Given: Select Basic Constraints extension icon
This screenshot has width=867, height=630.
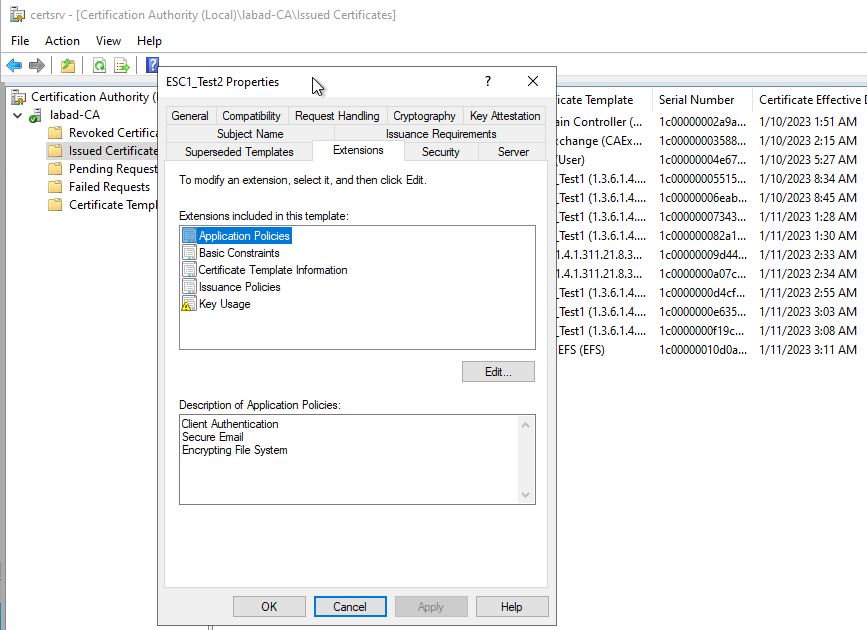Looking at the screenshot, I should pyautogui.click(x=189, y=253).
